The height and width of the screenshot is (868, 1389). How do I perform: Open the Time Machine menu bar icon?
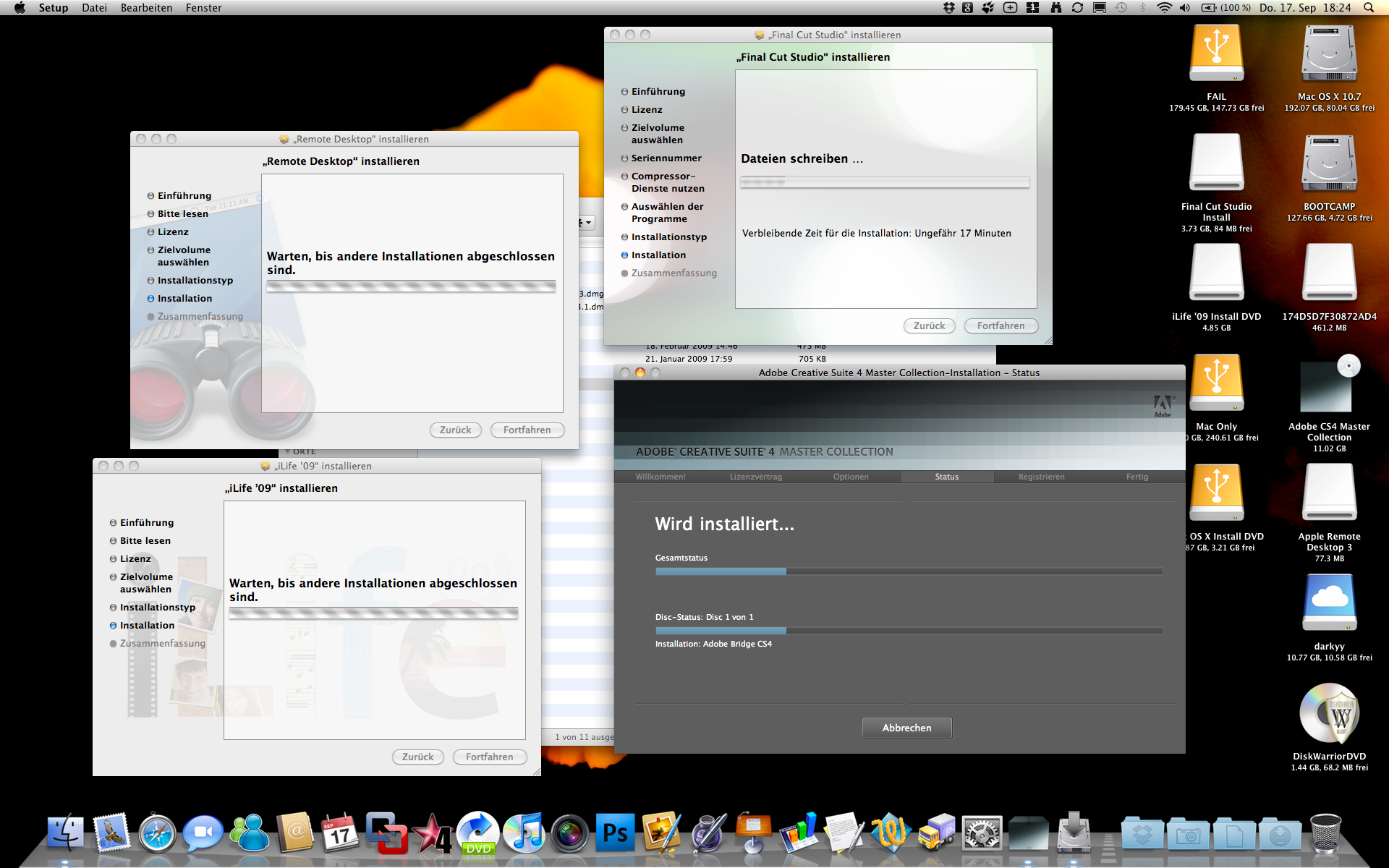pyautogui.click(x=1121, y=7)
